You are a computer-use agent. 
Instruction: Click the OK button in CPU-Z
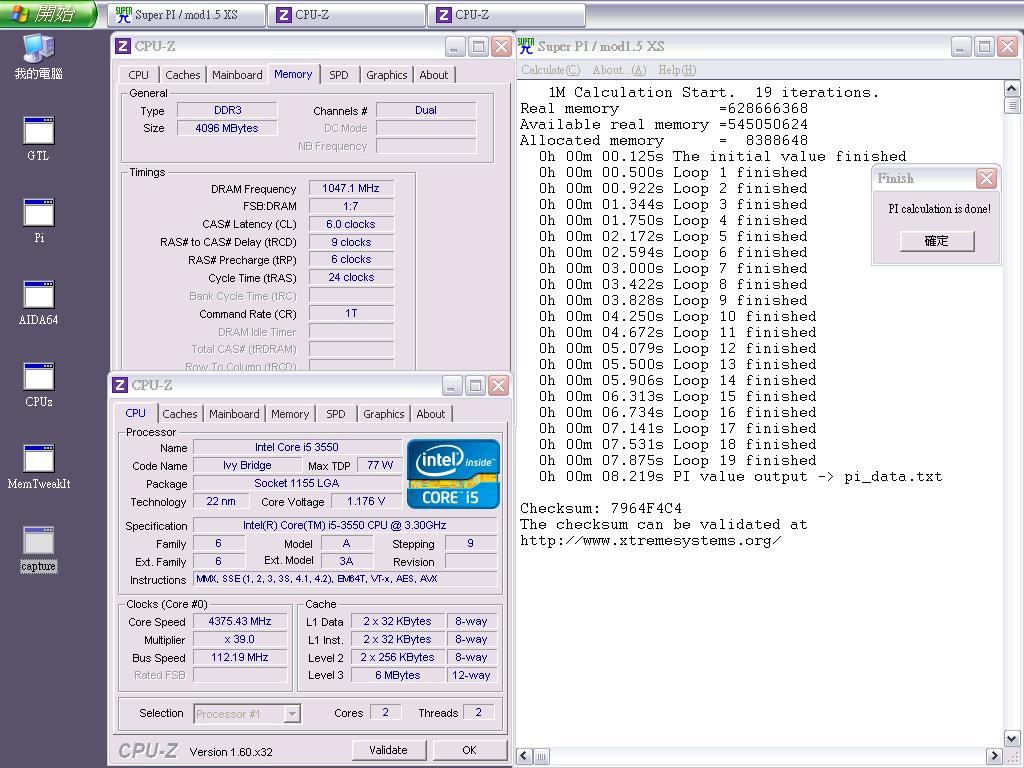pyautogui.click(x=470, y=750)
